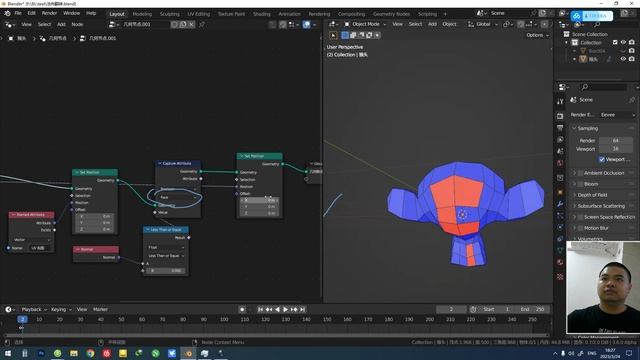Toggle the node editor overlay icon
640x360 pixels.
307,24
